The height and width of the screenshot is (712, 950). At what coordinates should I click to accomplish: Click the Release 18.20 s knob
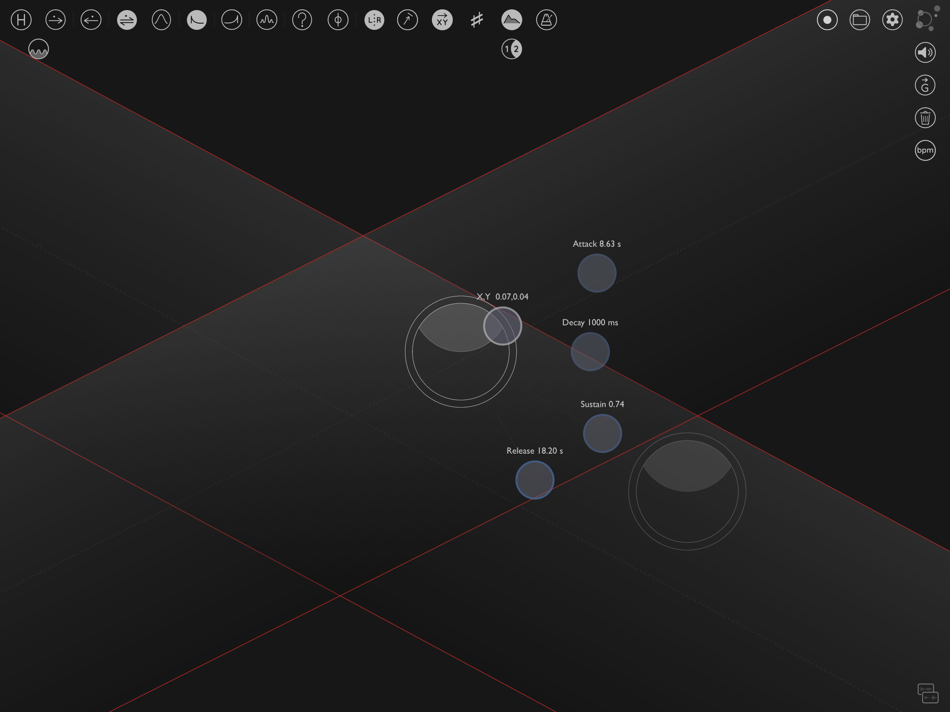535,480
